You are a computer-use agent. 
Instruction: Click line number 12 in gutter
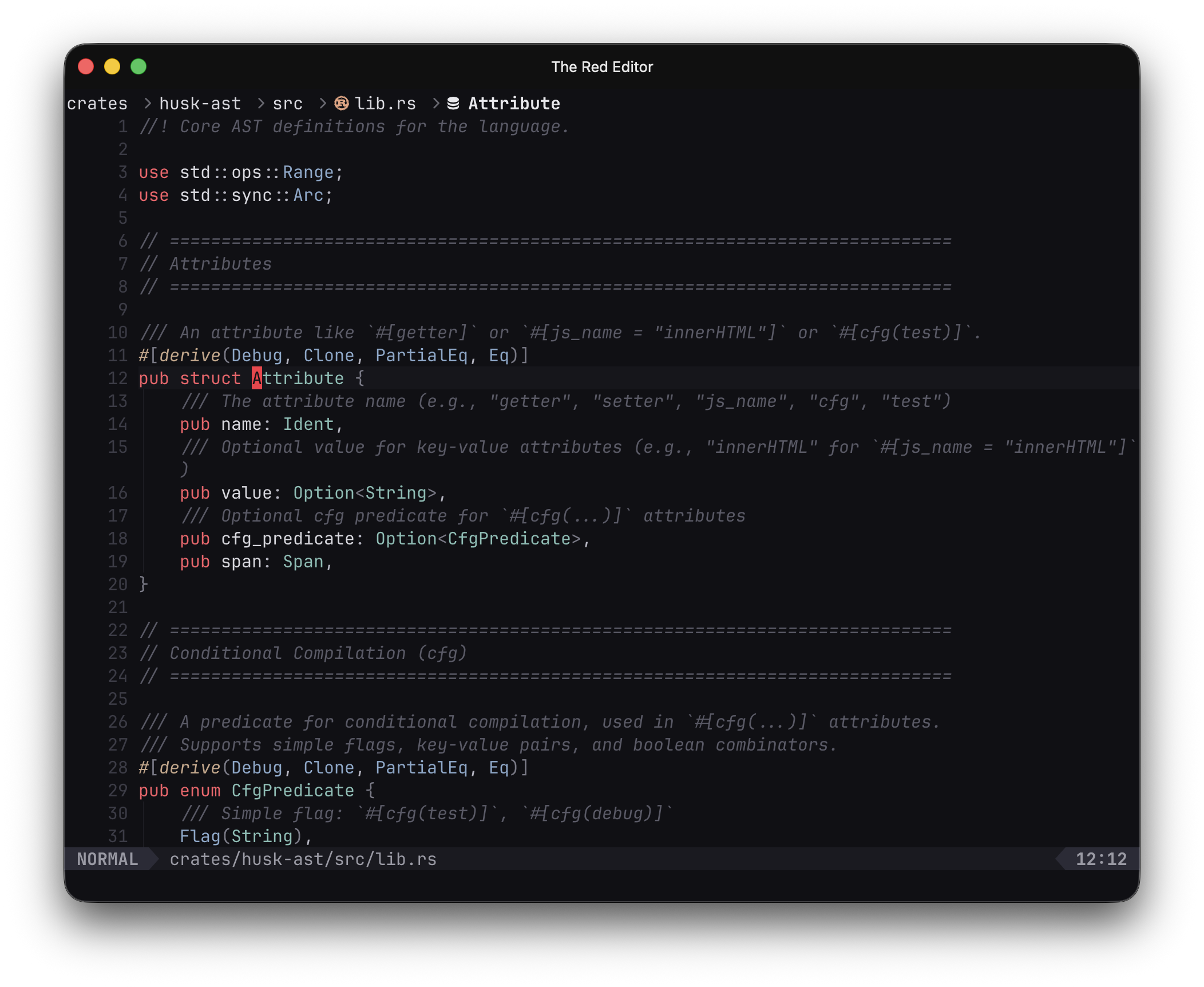(x=118, y=378)
